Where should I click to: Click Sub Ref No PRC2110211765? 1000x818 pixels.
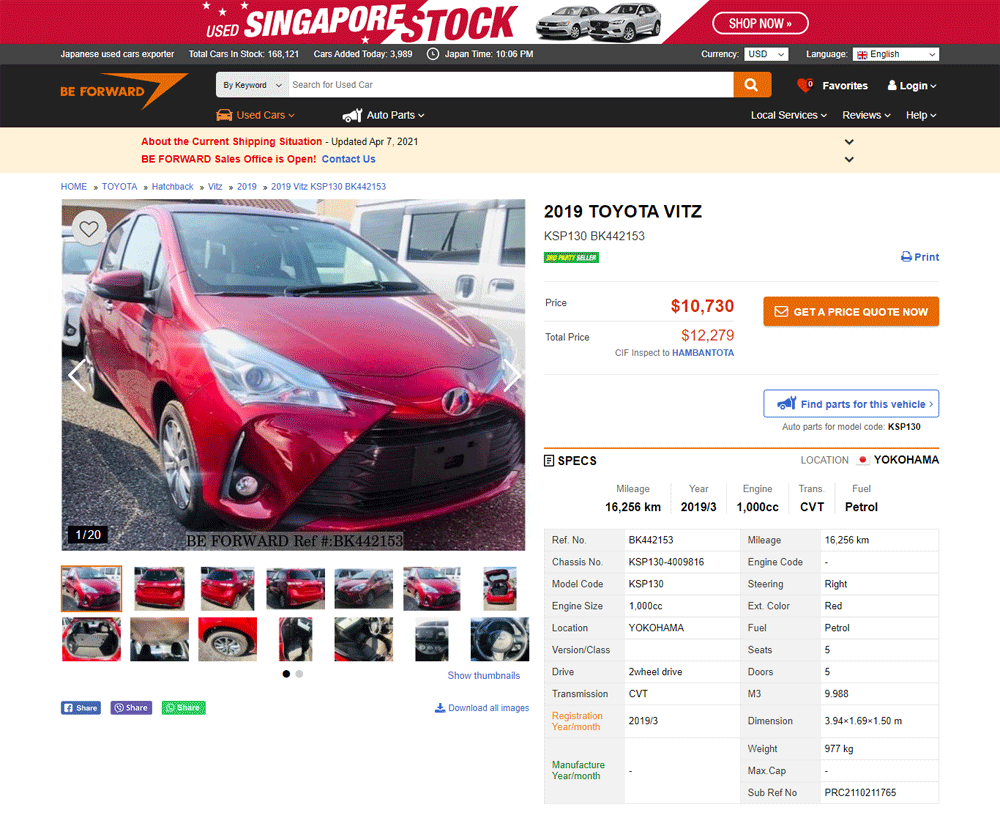click(860, 792)
